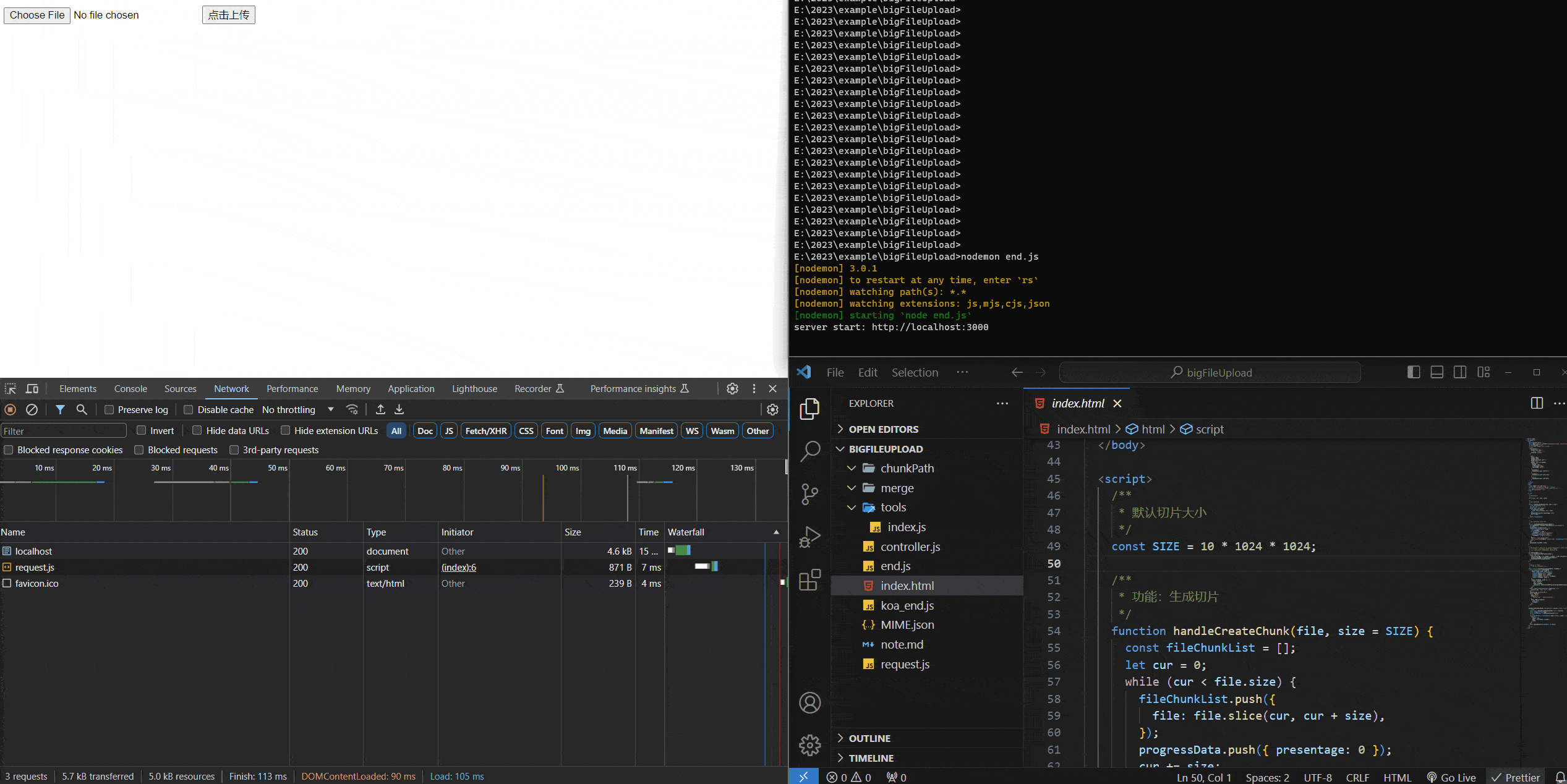Open the Selection menu in VS Code
The height and width of the screenshot is (784, 1567).
(914, 372)
